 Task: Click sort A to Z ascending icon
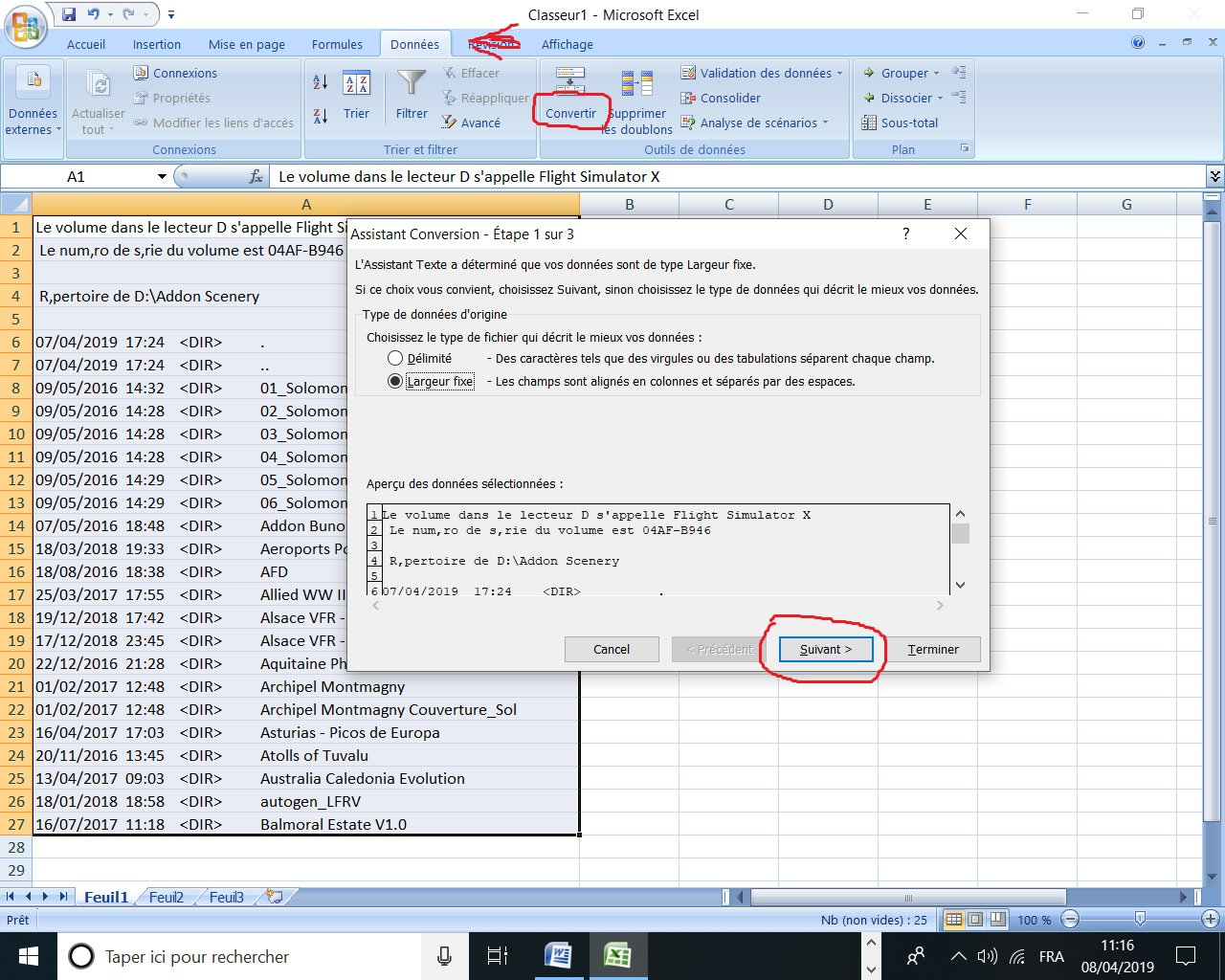[321, 82]
